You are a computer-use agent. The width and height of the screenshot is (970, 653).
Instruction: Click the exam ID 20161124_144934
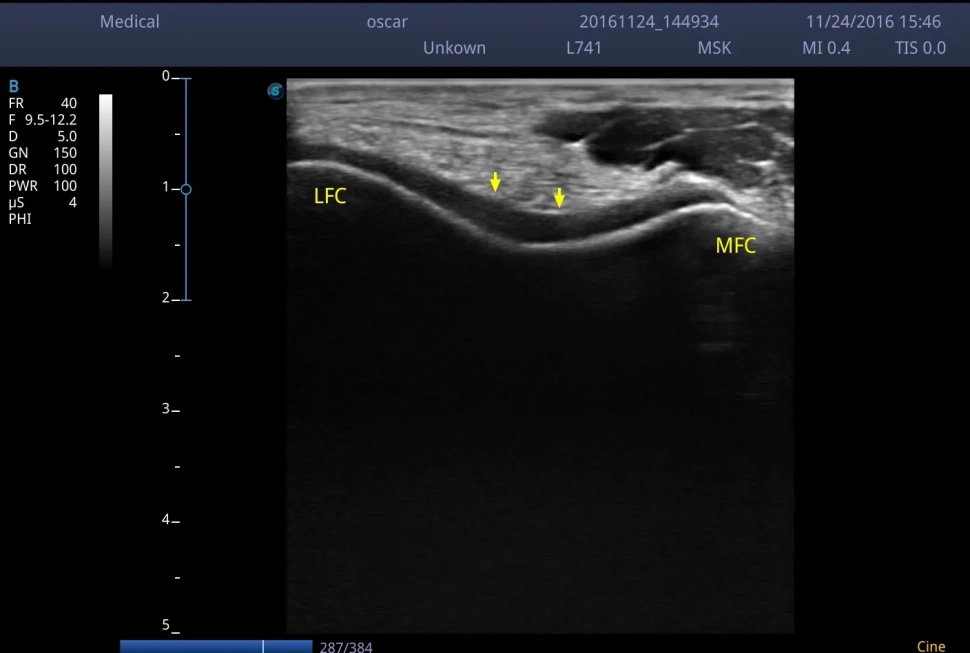649,22
